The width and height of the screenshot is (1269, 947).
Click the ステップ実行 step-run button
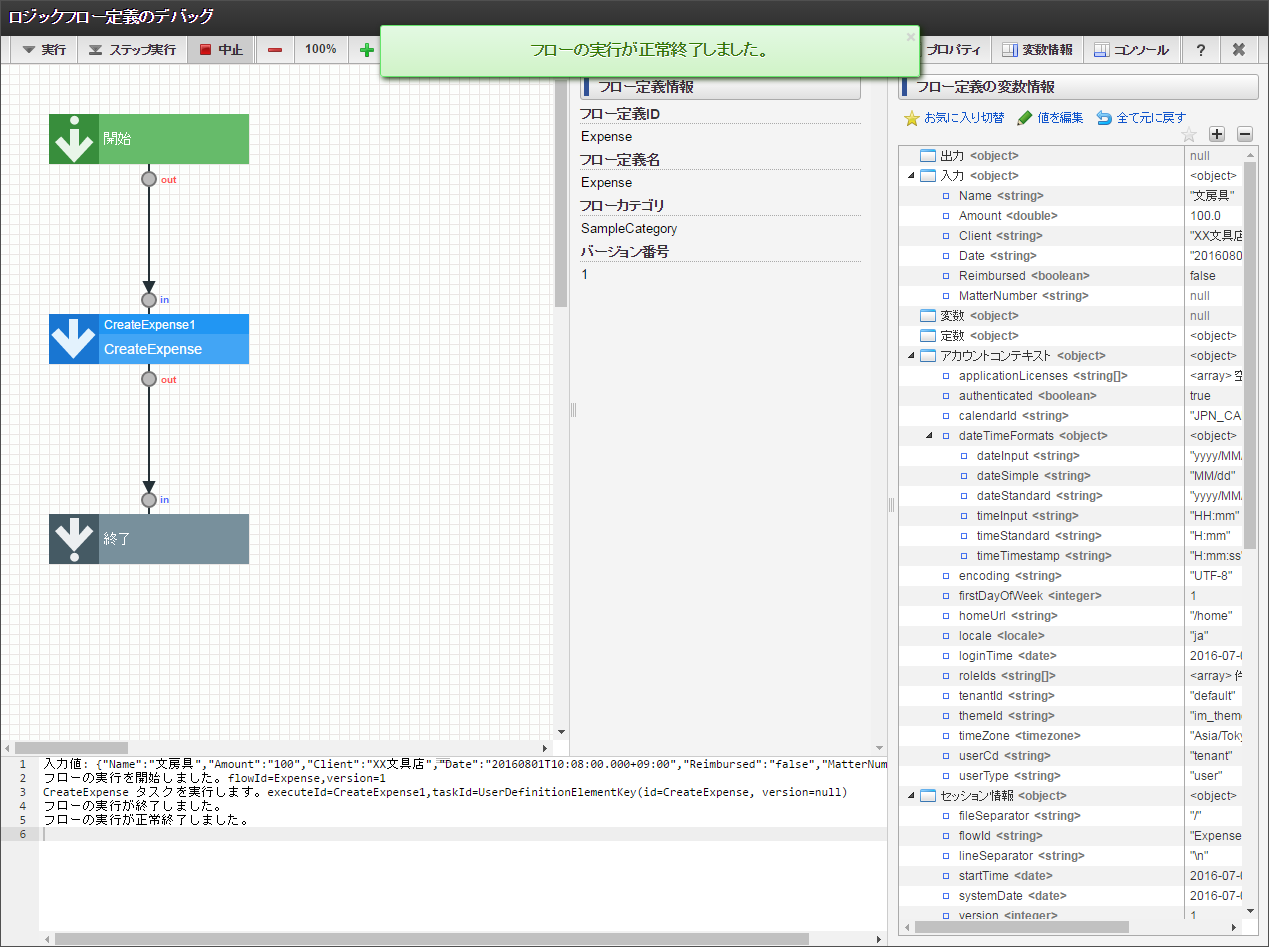(132, 49)
